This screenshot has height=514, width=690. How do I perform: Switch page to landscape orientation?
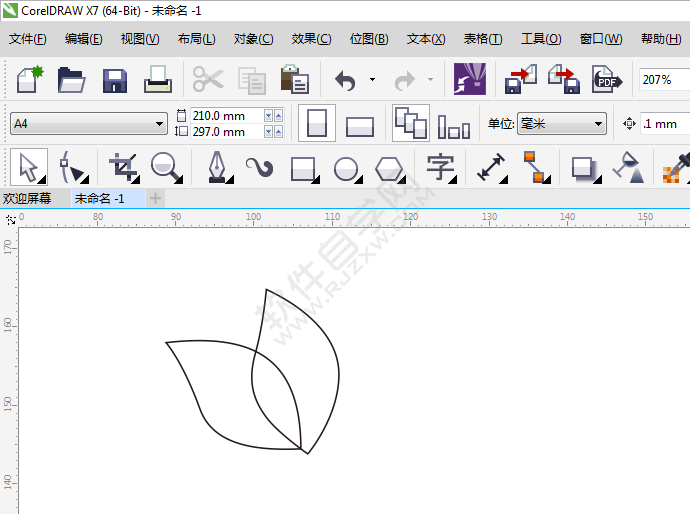click(x=360, y=125)
